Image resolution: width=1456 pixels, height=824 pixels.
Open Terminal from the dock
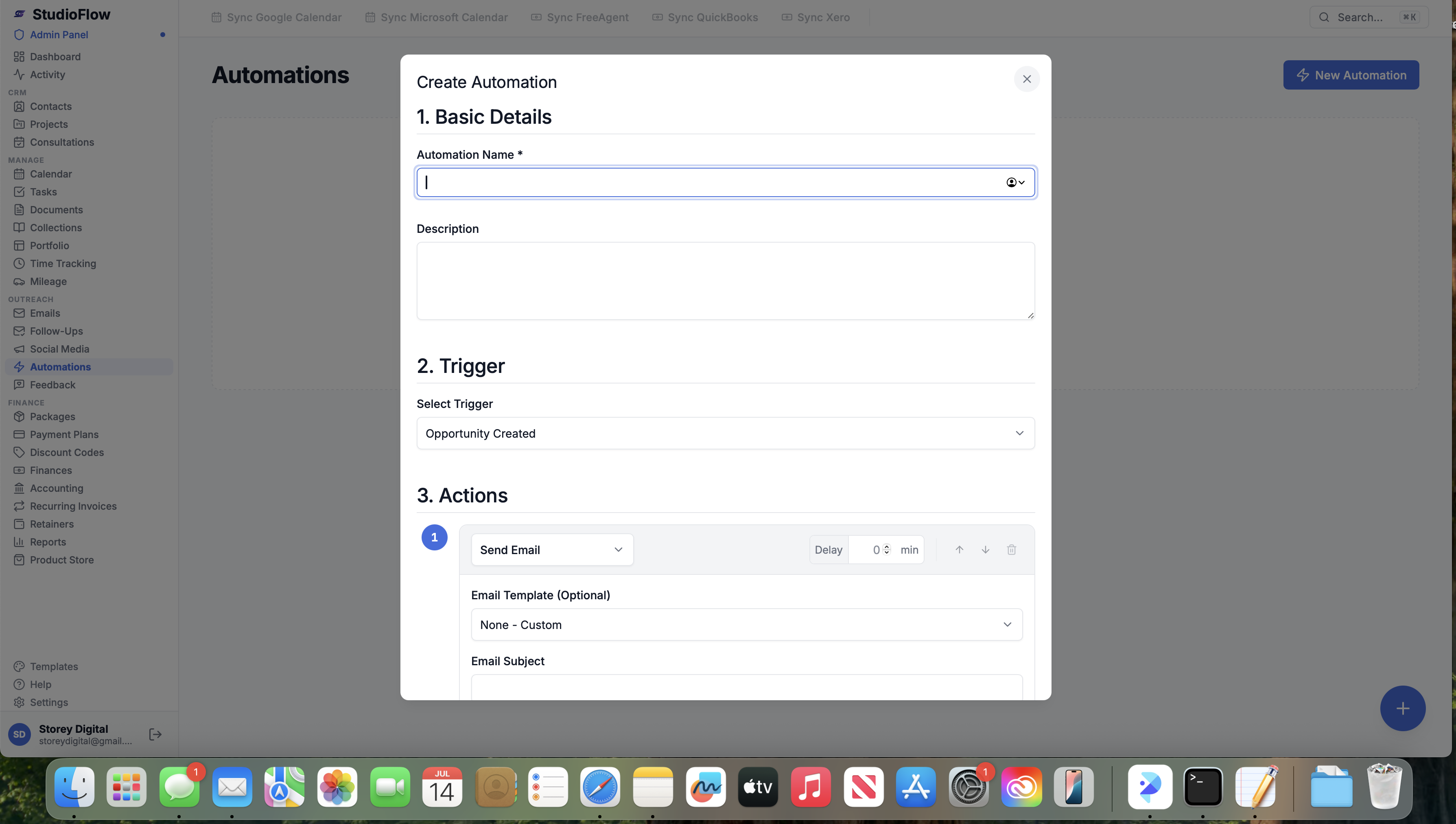[x=1203, y=787]
